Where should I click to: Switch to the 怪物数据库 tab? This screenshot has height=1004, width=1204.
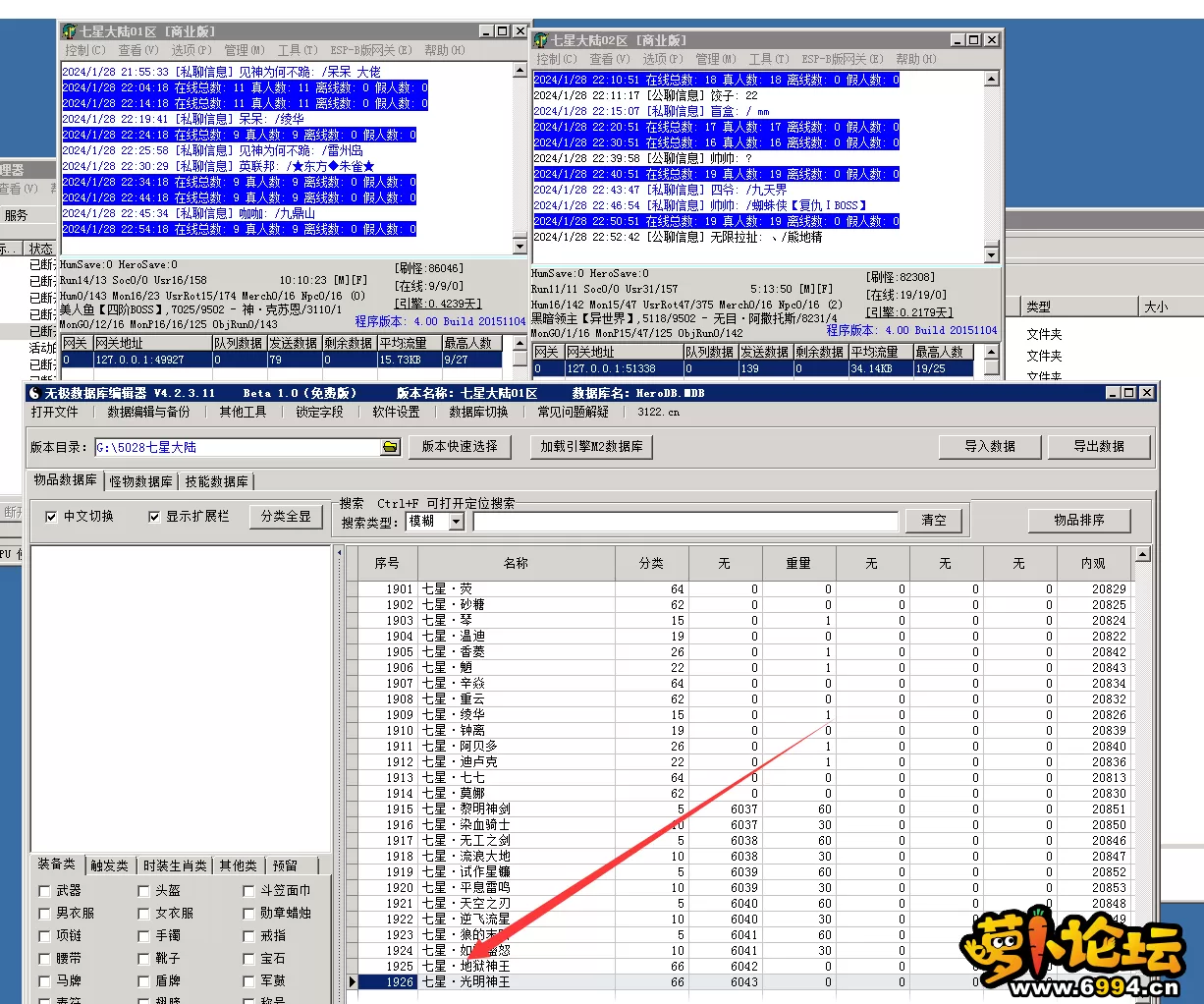coord(140,481)
